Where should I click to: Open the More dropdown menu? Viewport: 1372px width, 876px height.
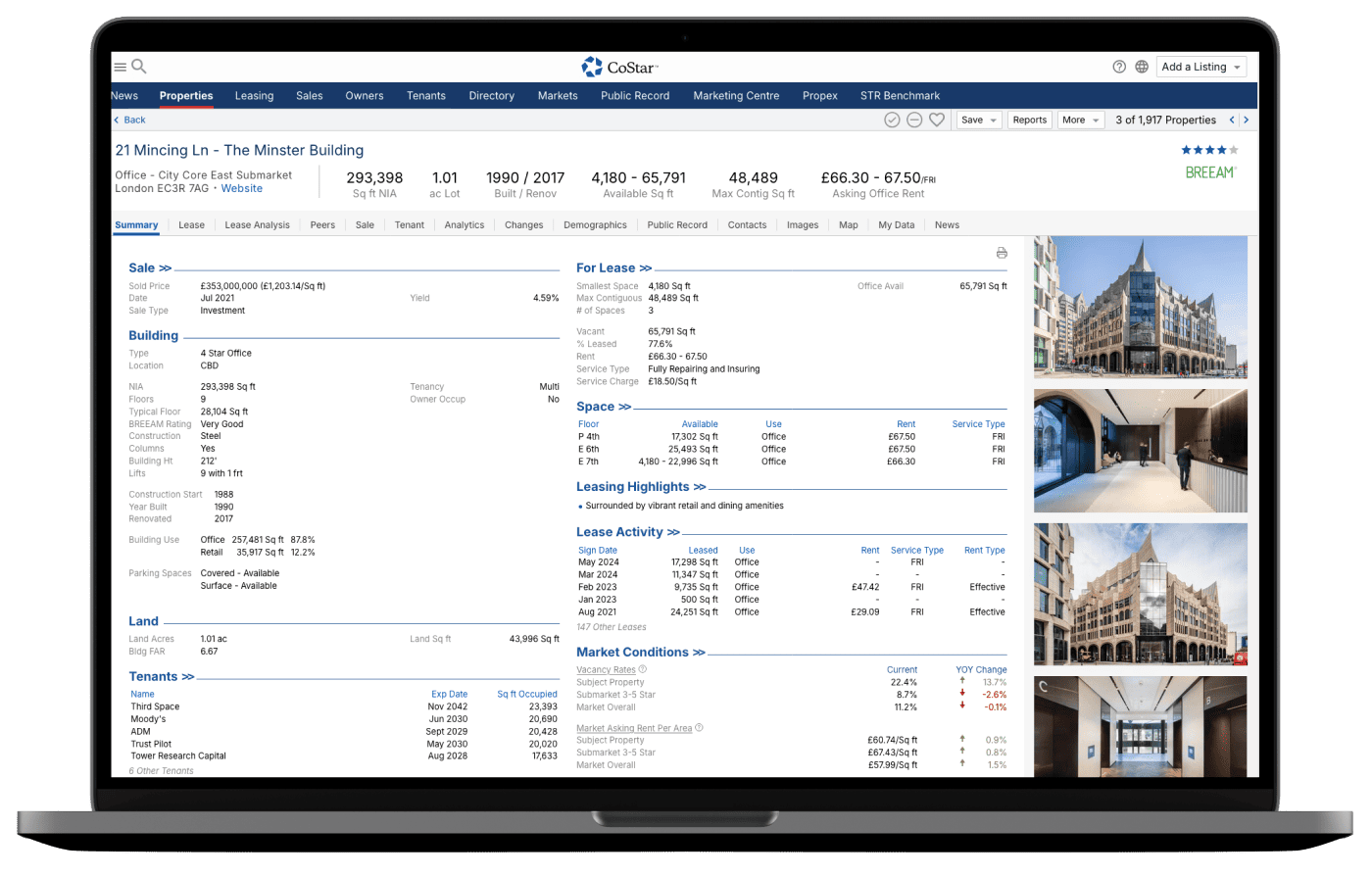(x=1080, y=120)
